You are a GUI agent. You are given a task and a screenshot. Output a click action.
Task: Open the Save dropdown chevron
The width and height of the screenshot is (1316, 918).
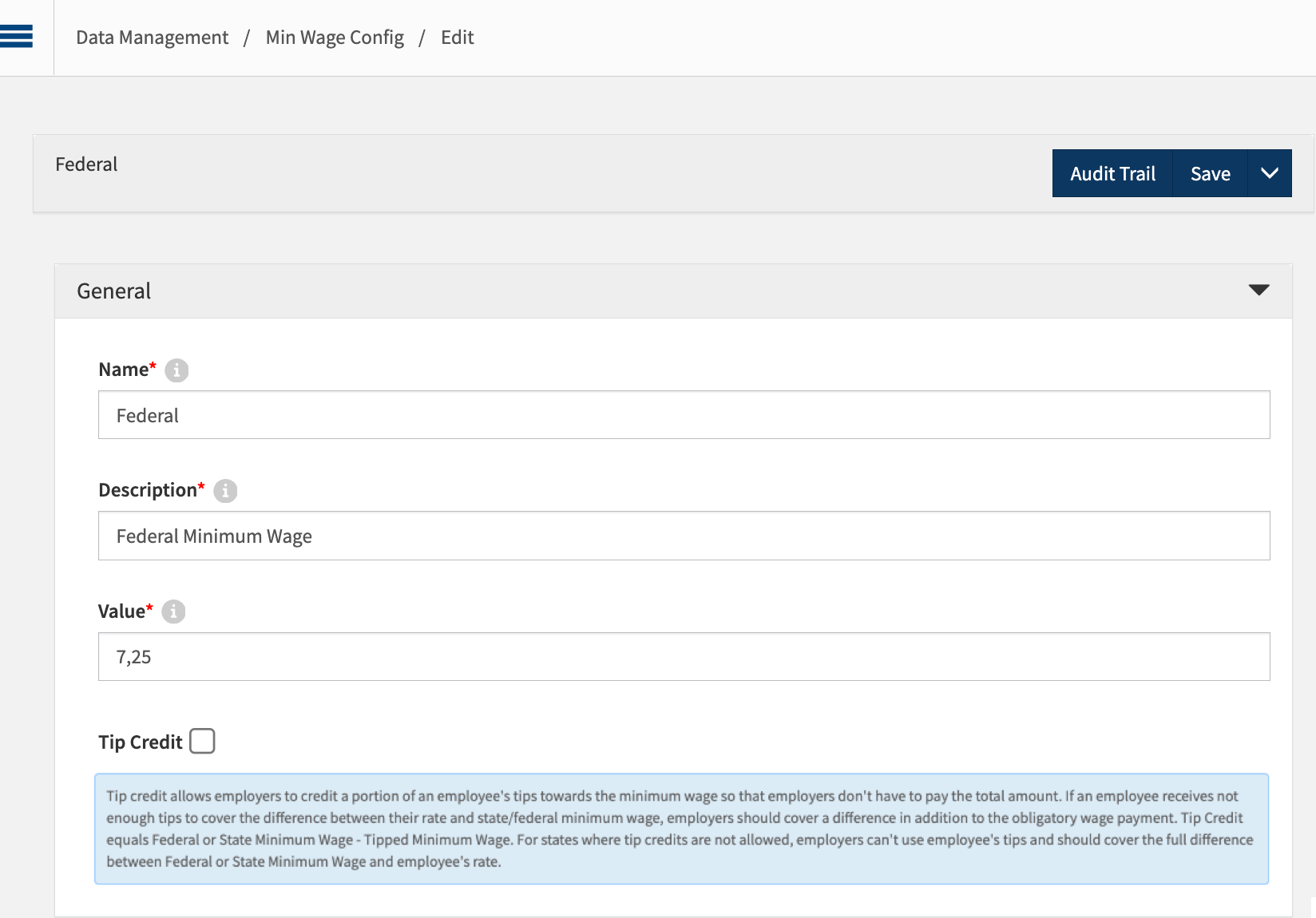(1269, 173)
